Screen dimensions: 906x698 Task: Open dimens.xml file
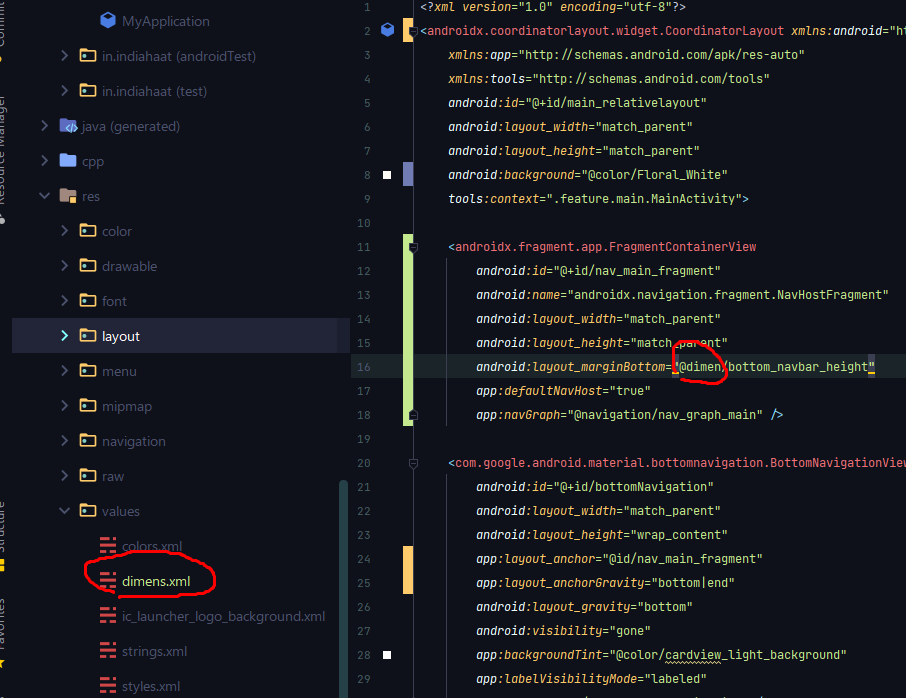[156, 581]
